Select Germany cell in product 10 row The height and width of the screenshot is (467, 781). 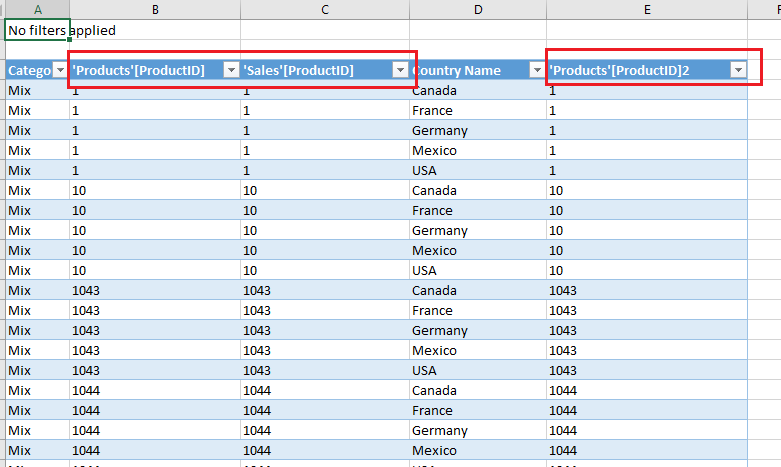(478, 230)
